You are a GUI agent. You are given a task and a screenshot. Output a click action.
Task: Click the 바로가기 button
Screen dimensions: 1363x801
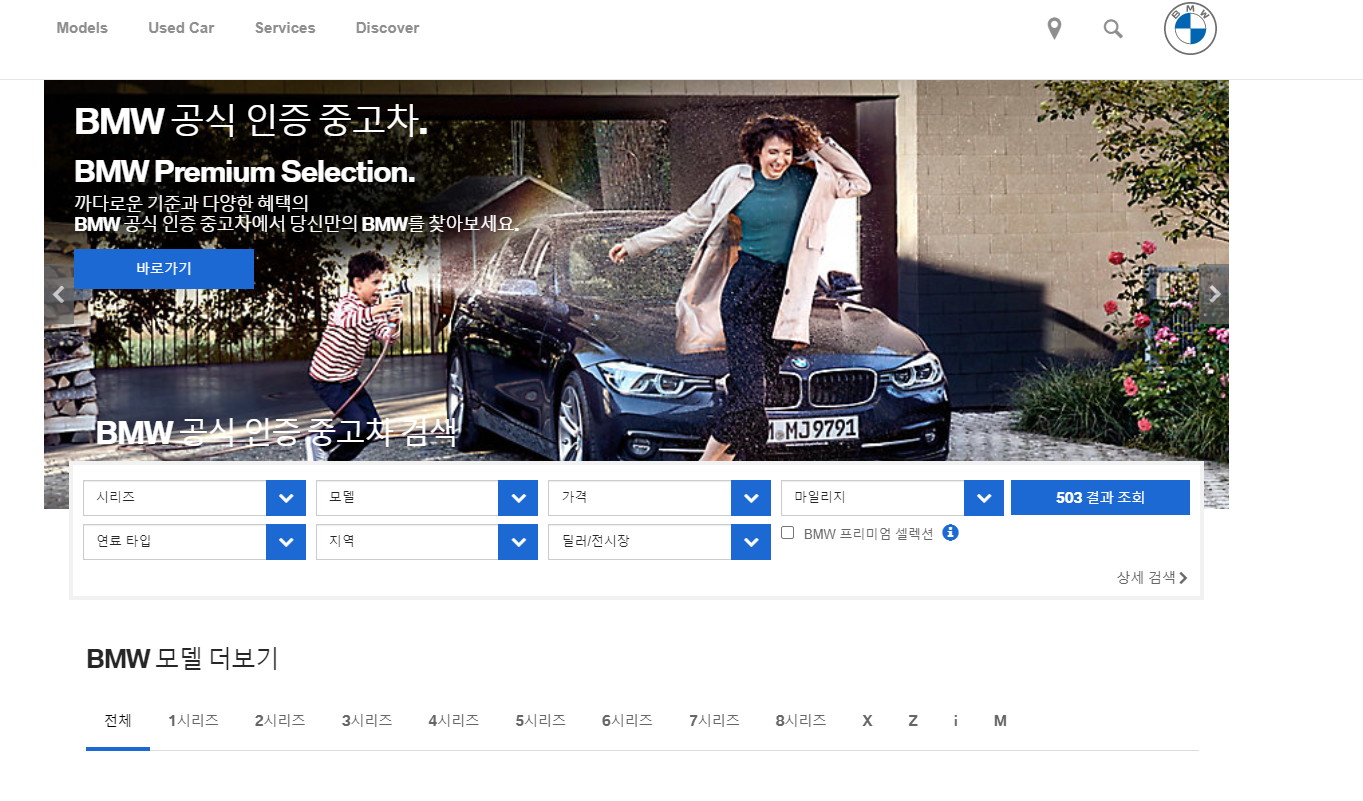[x=164, y=269]
